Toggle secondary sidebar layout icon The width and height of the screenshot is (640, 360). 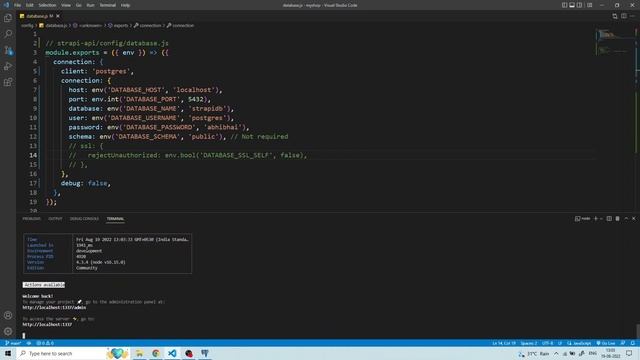click(x=579, y=5)
